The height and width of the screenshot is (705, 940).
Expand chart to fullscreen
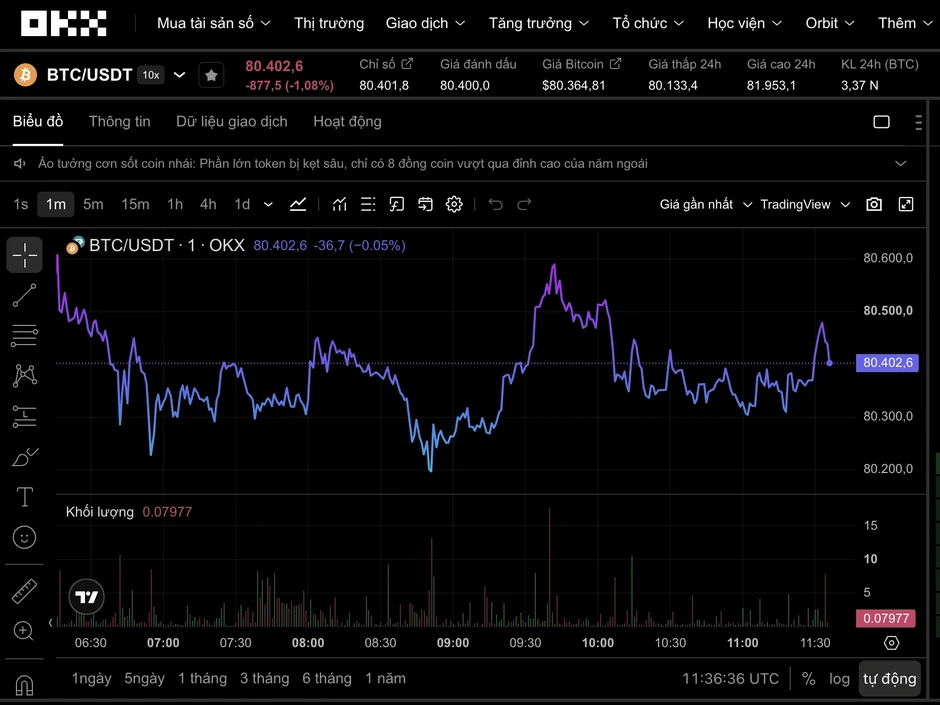coord(906,204)
